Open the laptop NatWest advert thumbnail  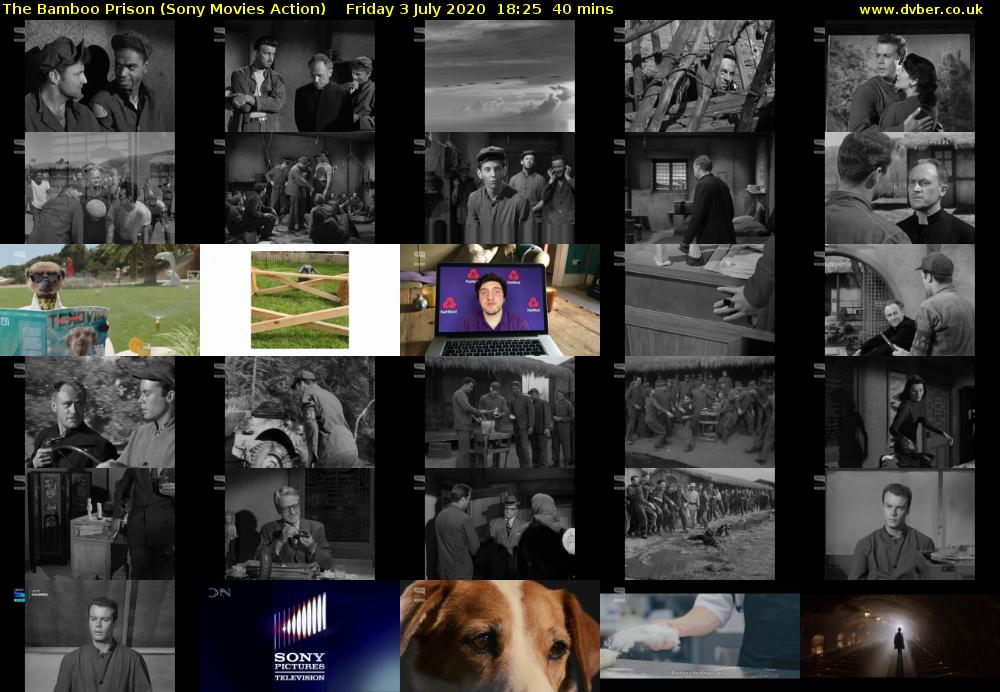click(x=500, y=300)
